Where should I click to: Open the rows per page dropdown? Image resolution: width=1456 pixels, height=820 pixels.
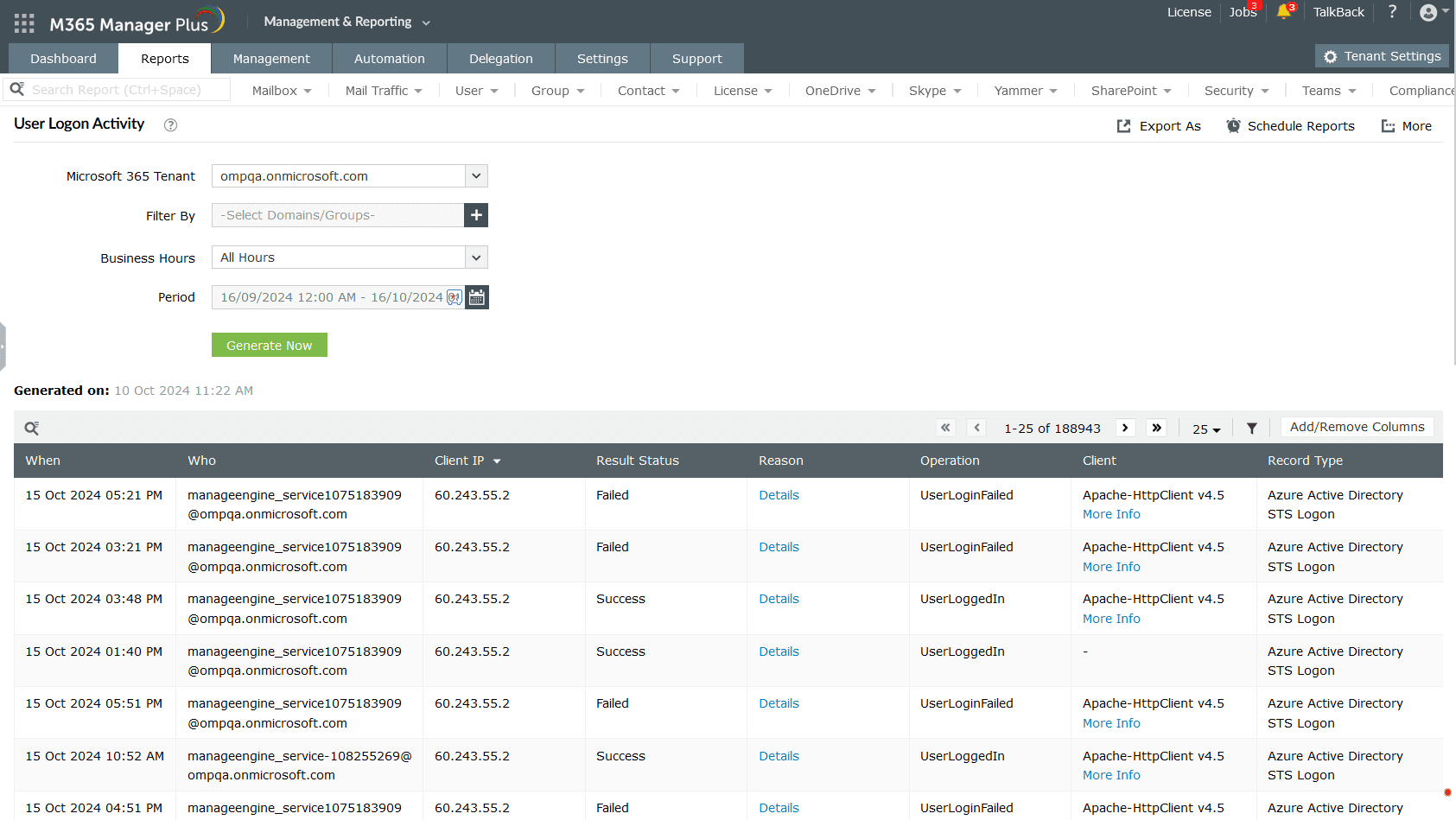(1206, 429)
